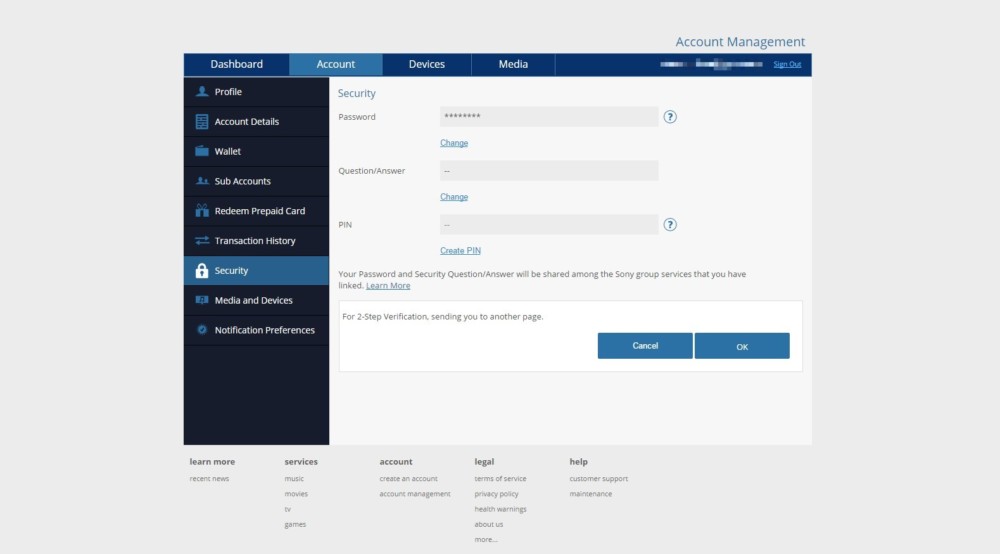Click the Wallet icon in sidebar
1000x554 pixels.
click(x=202, y=151)
